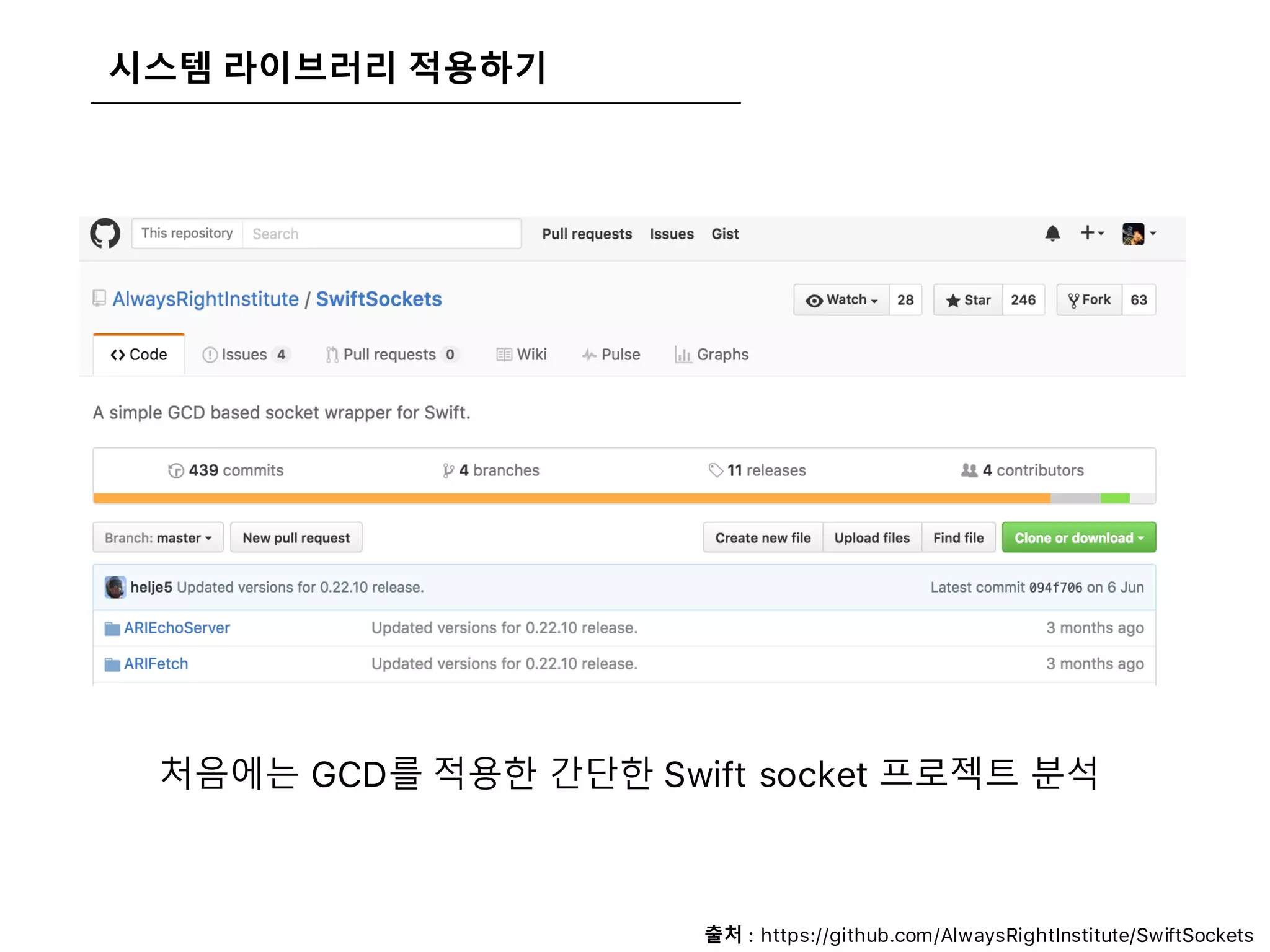1270x952 pixels.
Task: Open Pull requests in top navigation
Action: [x=587, y=234]
